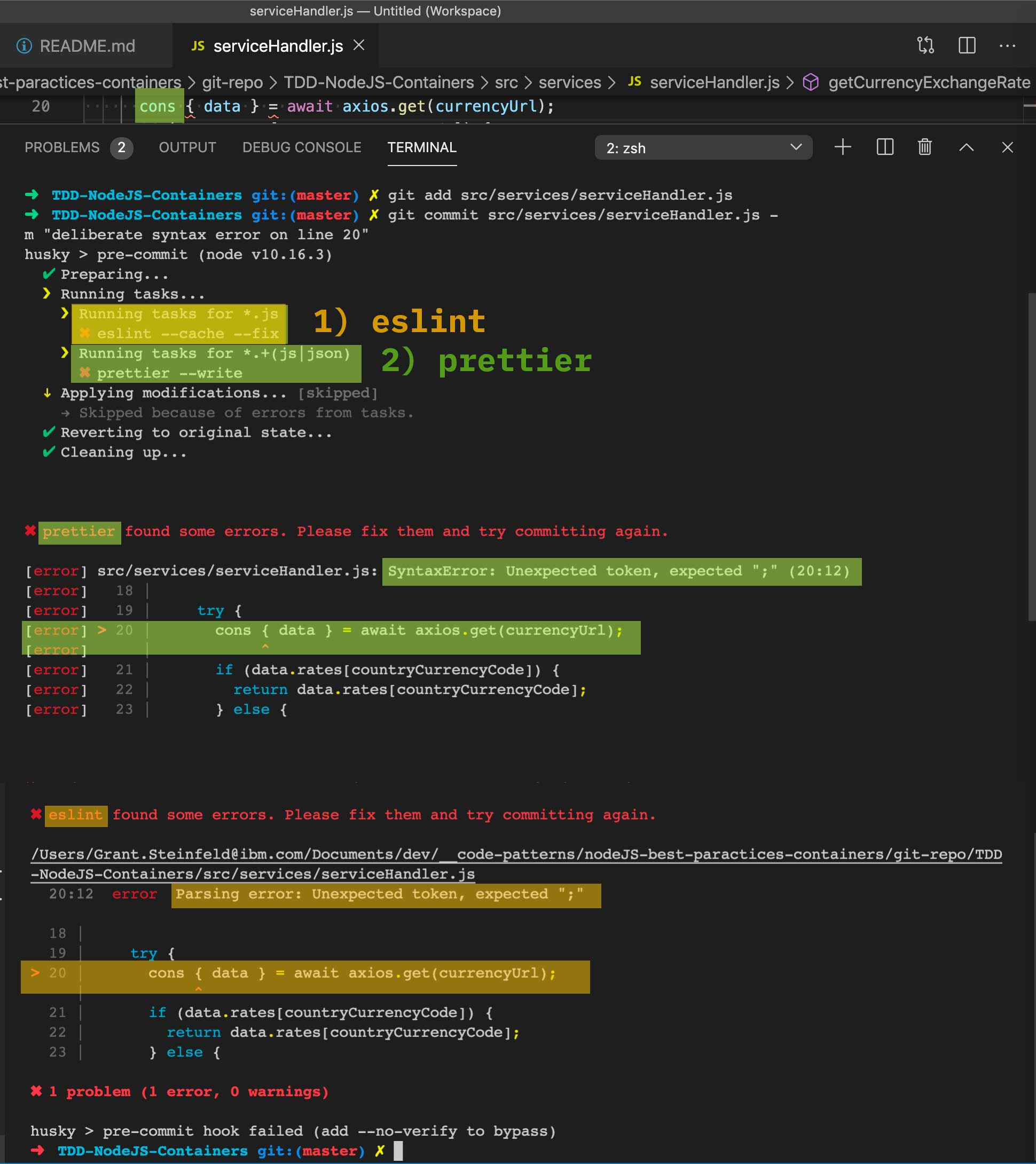Open the '2: zsh' terminal selector dropdown
This screenshot has height=1164, width=1036.
point(703,147)
